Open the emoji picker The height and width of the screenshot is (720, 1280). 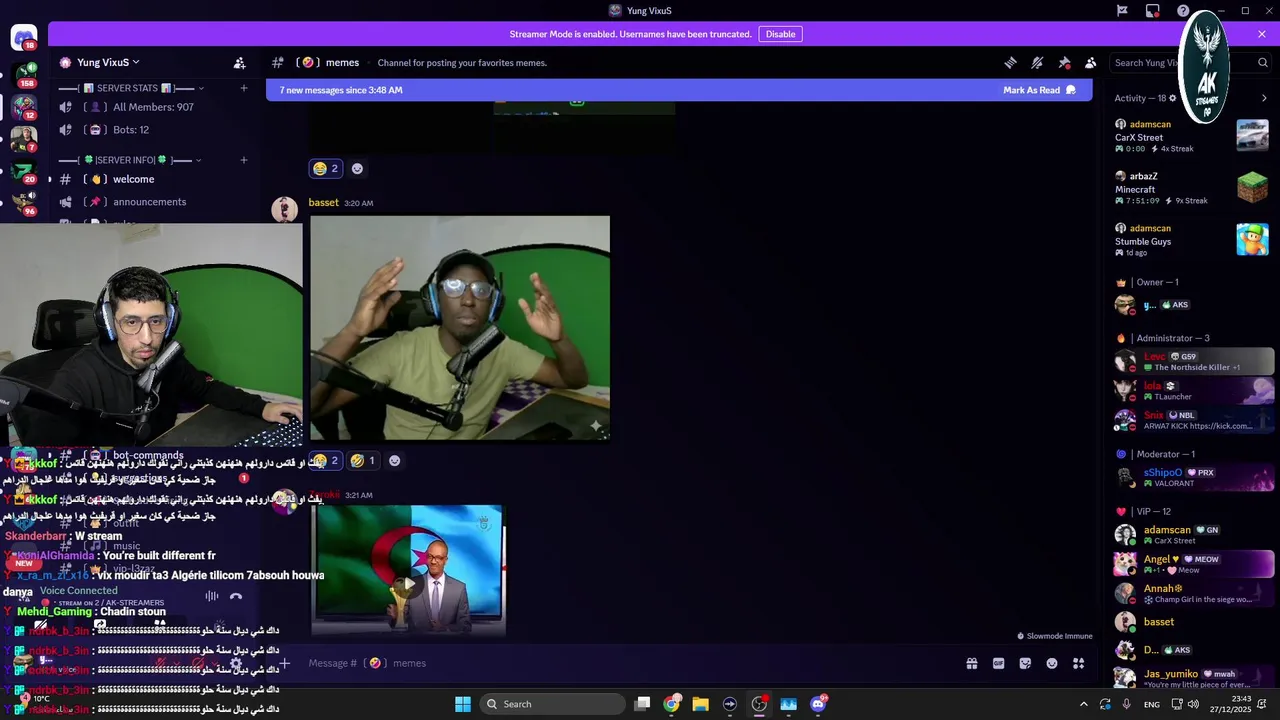[1052, 663]
